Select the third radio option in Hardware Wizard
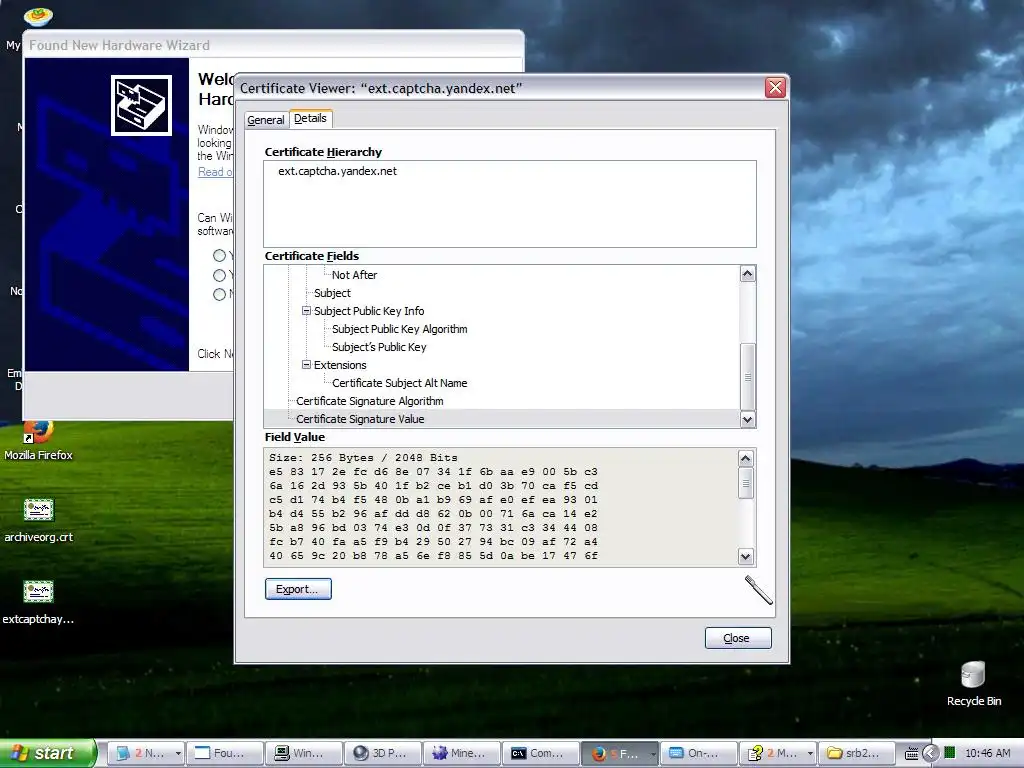This screenshot has width=1024, height=768. click(219, 294)
